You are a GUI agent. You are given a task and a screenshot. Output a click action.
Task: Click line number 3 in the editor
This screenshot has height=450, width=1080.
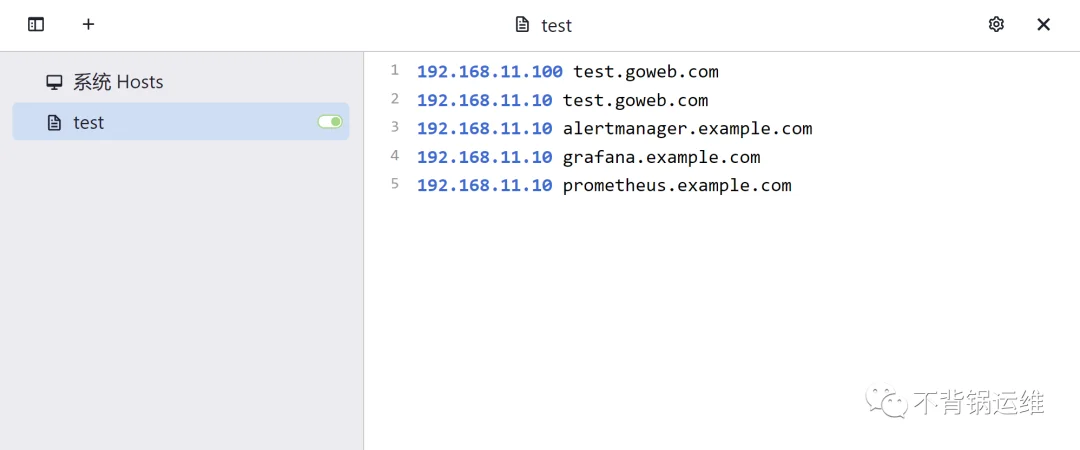395,127
